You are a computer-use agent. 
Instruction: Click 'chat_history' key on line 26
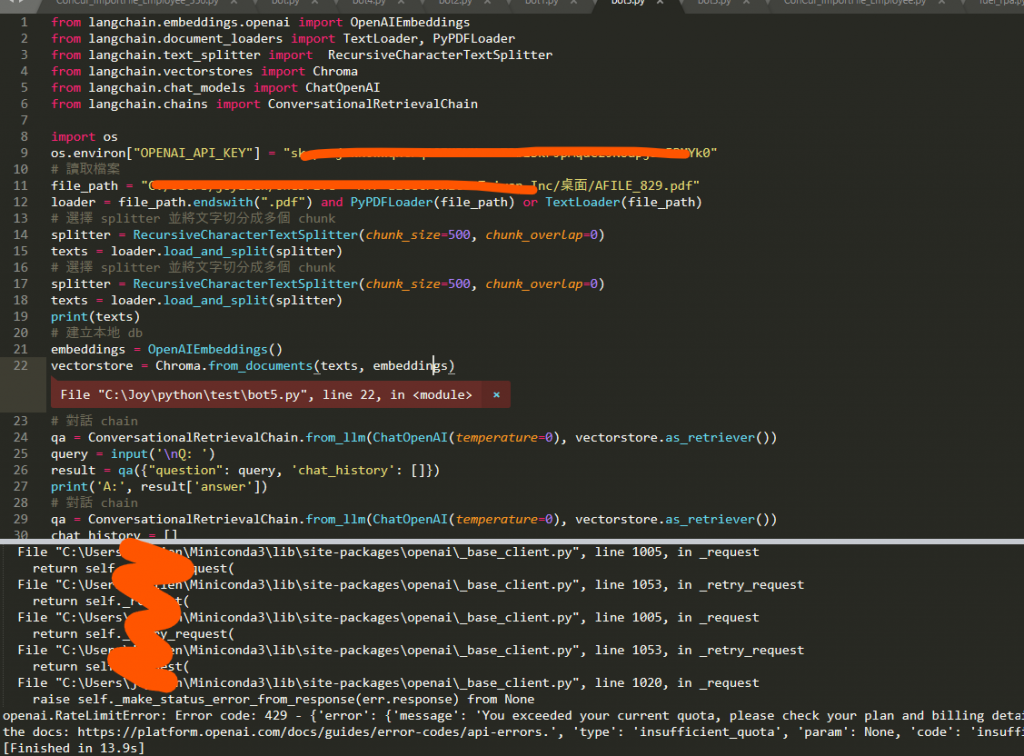[343, 470]
